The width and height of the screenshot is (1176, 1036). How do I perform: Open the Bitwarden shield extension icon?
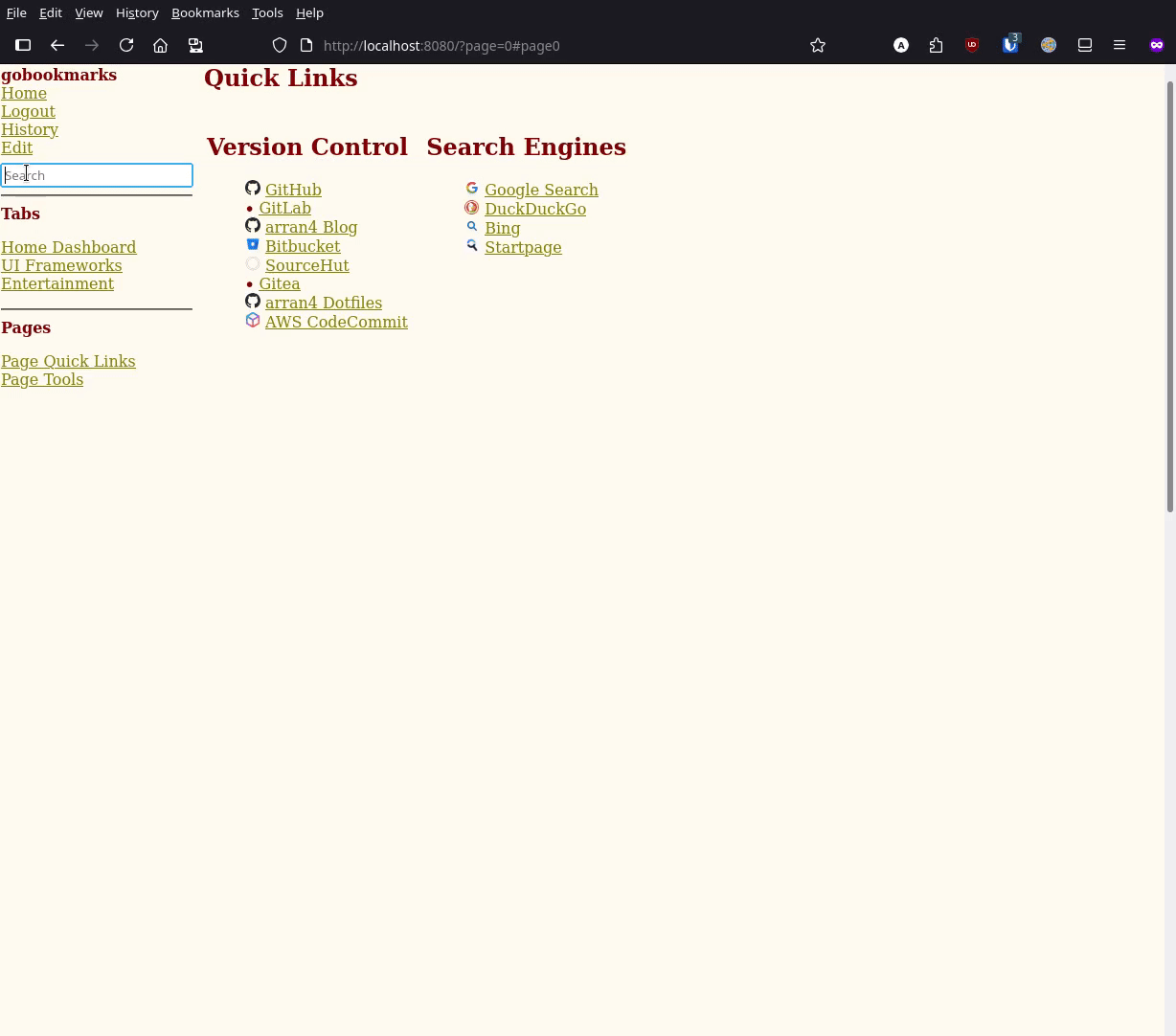[1010, 44]
